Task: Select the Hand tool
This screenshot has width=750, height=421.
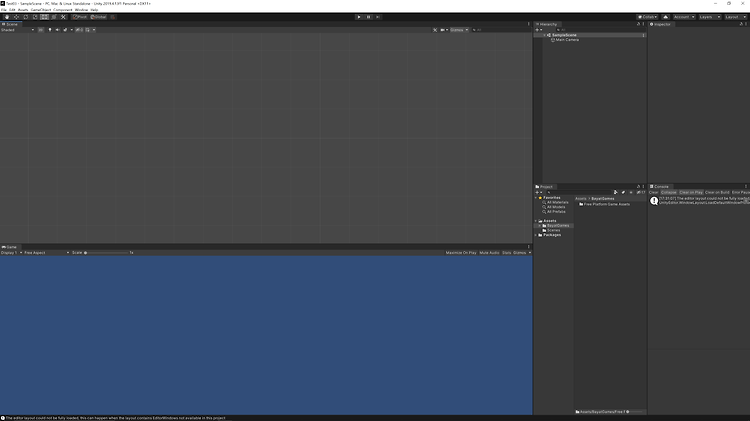Action: [7, 17]
